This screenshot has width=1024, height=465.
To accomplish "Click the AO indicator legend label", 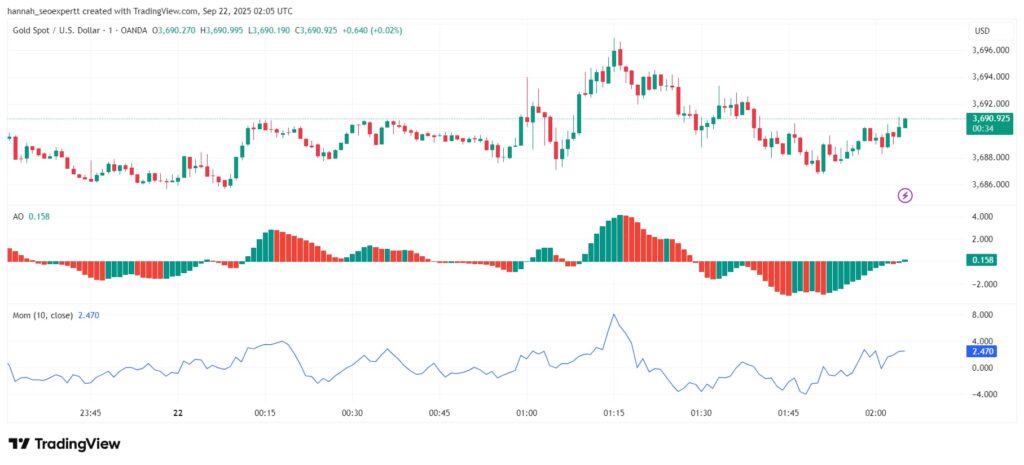I will click(18, 216).
